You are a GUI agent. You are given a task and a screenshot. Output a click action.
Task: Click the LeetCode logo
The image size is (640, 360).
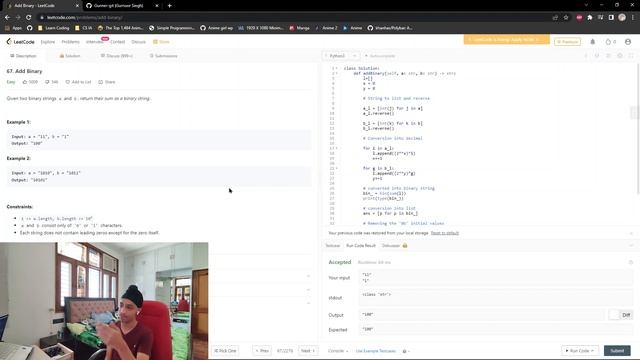pyautogui.click(x=20, y=42)
